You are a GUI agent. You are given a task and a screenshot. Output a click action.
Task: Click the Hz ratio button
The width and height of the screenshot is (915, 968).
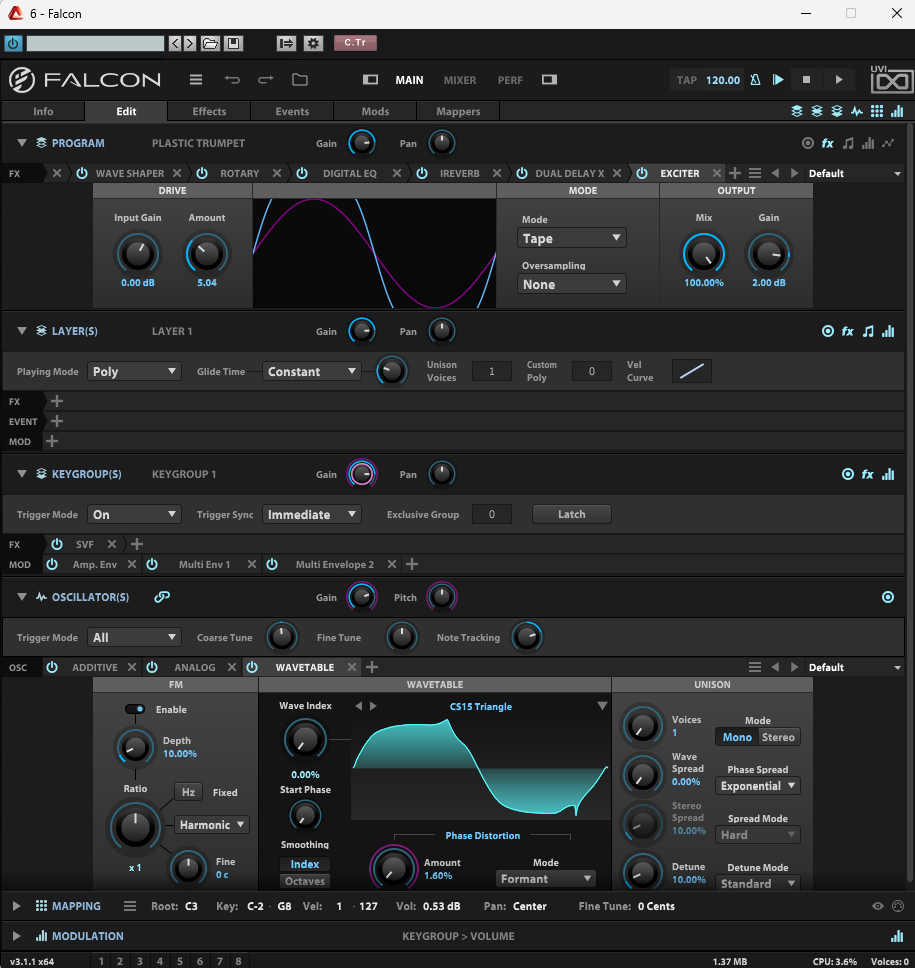click(188, 792)
